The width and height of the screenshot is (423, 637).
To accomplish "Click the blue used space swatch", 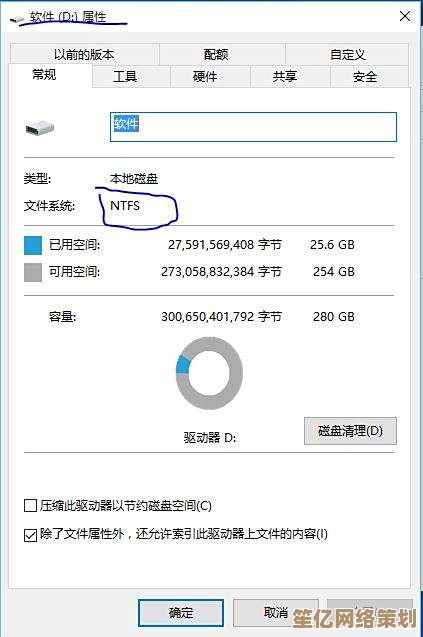I will [33, 245].
